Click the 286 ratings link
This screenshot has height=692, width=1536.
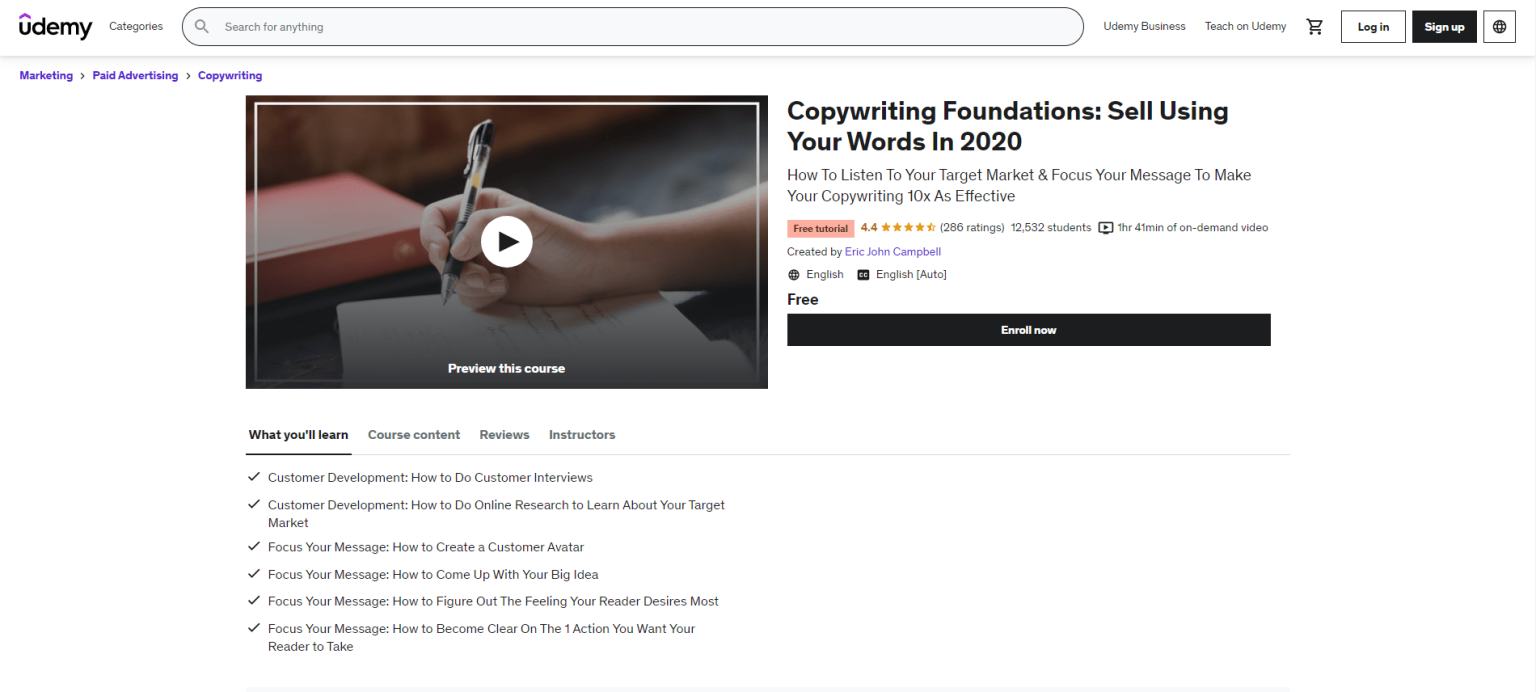(x=971, y=227)
